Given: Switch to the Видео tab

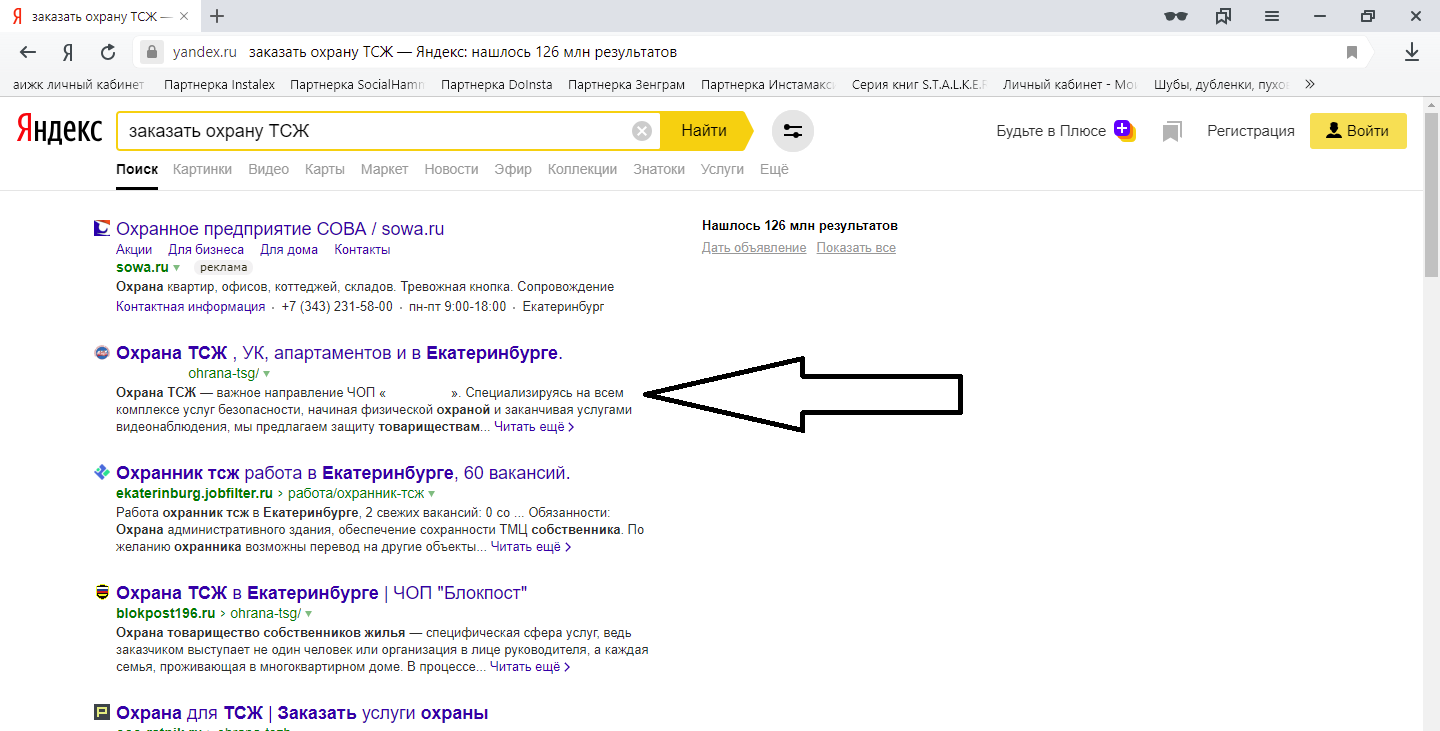Looking at the screenshot, I should [268, 169].
